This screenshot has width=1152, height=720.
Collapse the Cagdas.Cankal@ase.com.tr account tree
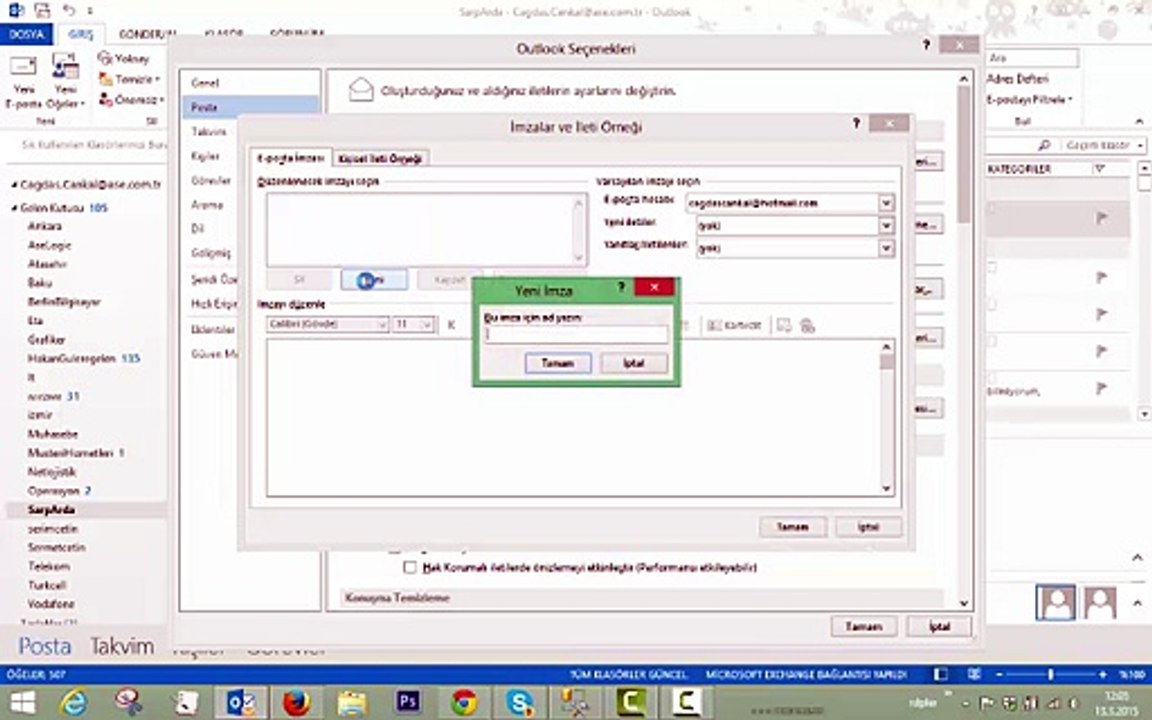(14, 184)
